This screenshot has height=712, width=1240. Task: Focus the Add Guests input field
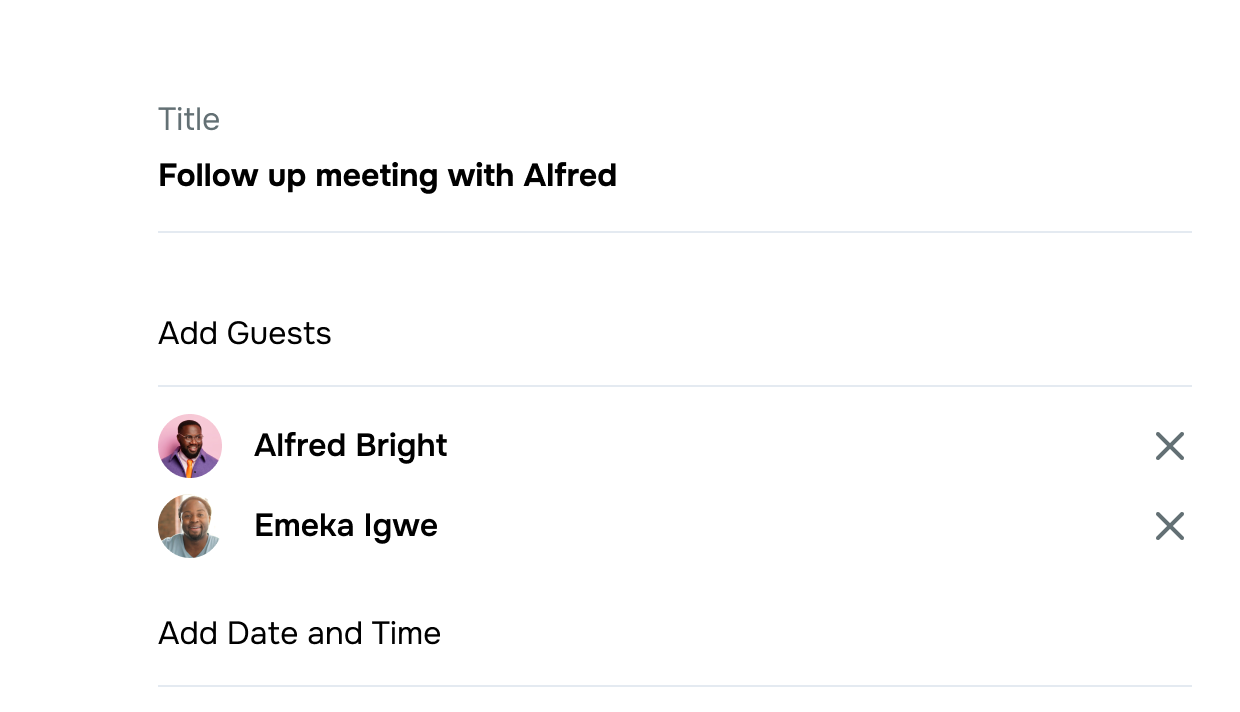[675, 333]
